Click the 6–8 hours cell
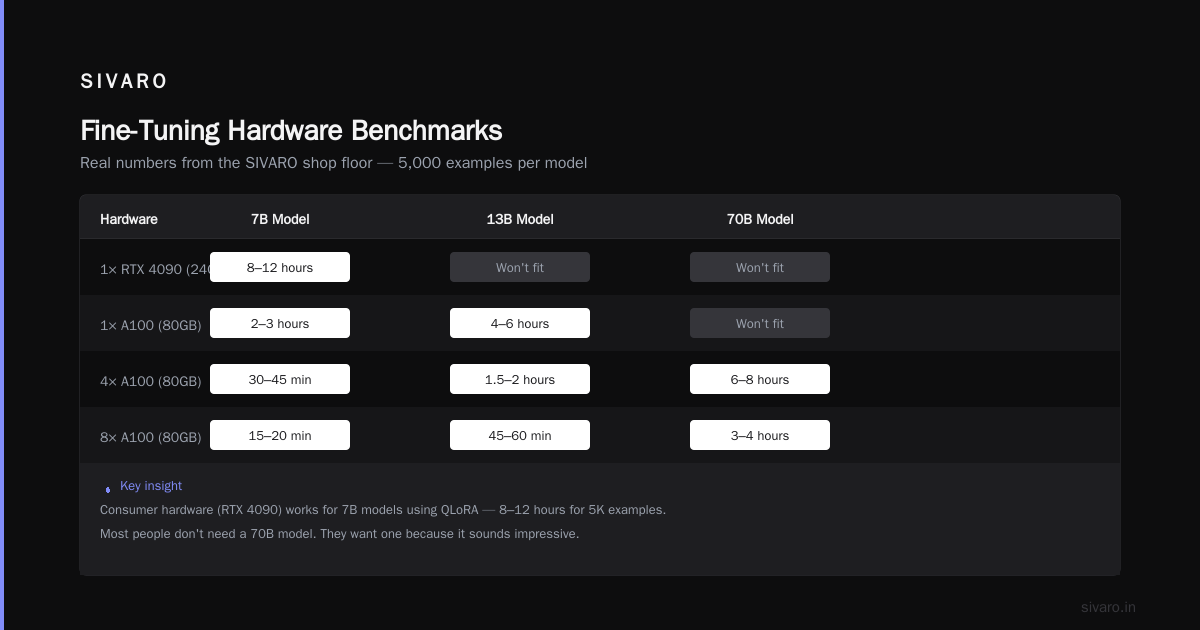 coord(760,379)
